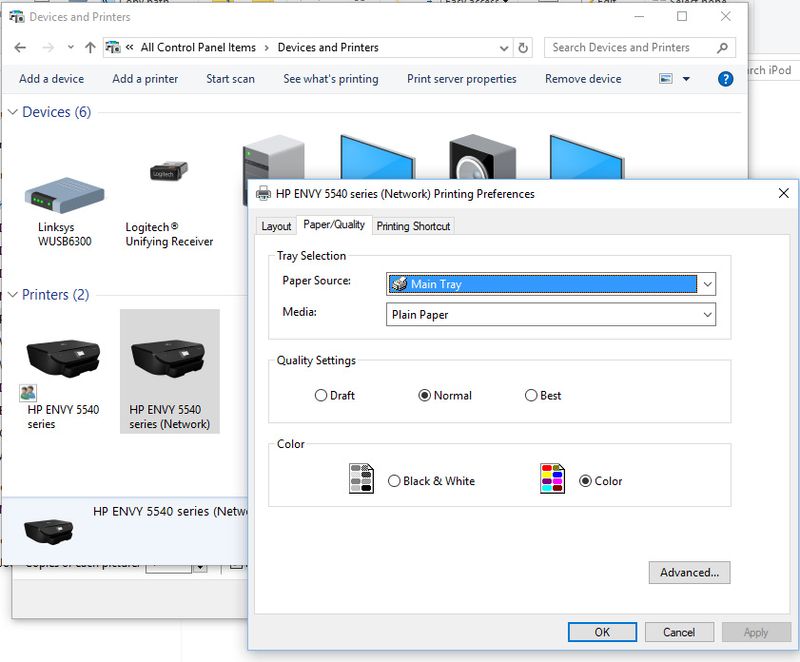This screenshot has height=662, width=800.
Task: Click Remove device
Action: [x=583, y=79]
